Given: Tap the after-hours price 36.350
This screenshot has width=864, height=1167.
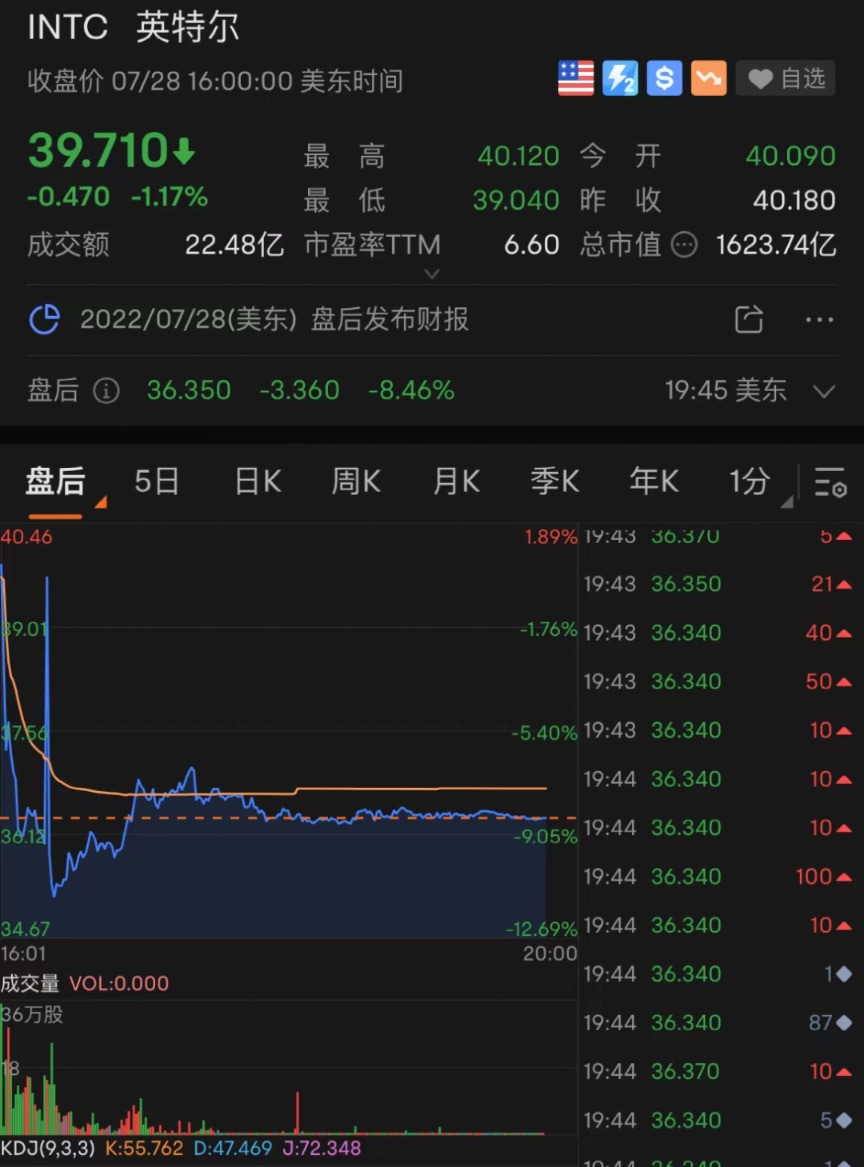Looking at the screenshot, I should [189, 390].
